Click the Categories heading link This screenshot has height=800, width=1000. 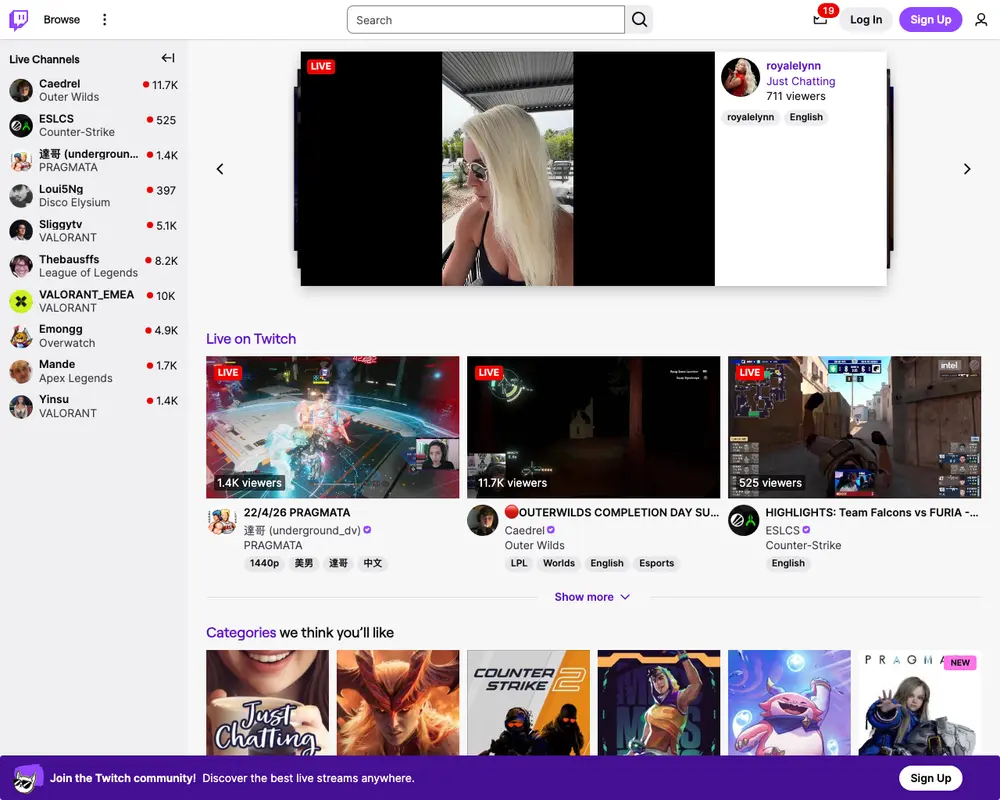(x=240, y=632)
